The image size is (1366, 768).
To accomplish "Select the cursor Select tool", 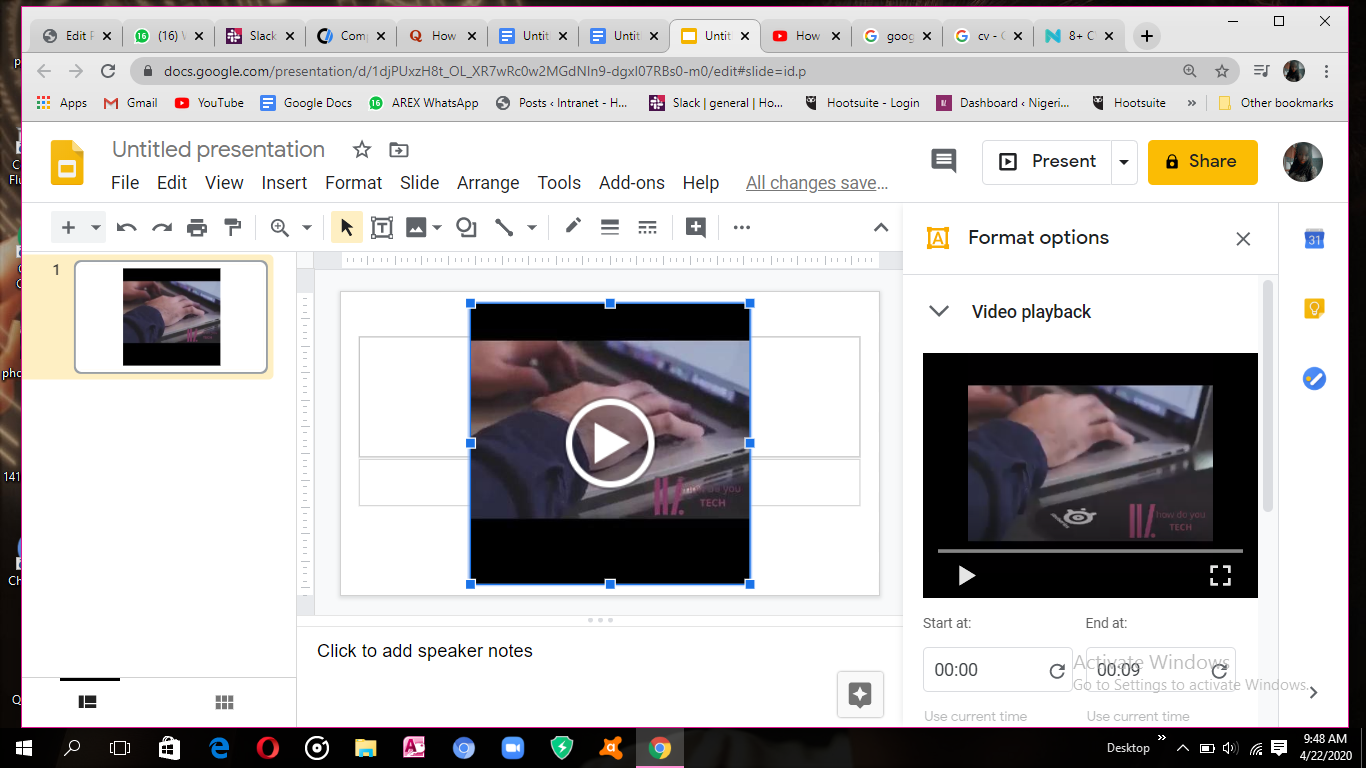I will (346, 228).
